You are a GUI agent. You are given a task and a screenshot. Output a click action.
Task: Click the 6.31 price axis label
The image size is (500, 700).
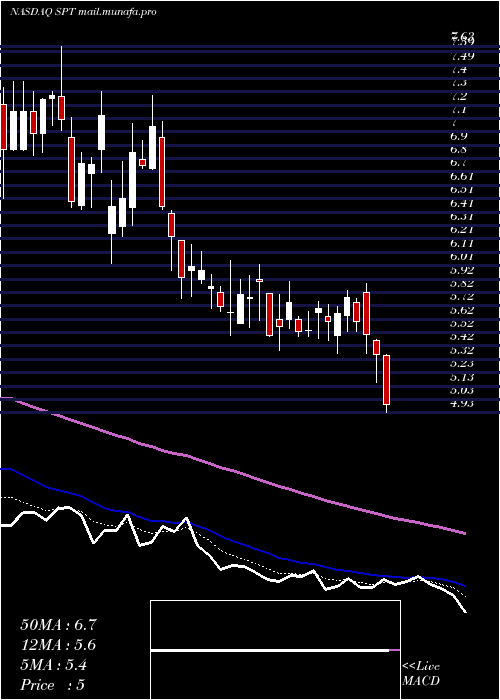click(462, 217)
